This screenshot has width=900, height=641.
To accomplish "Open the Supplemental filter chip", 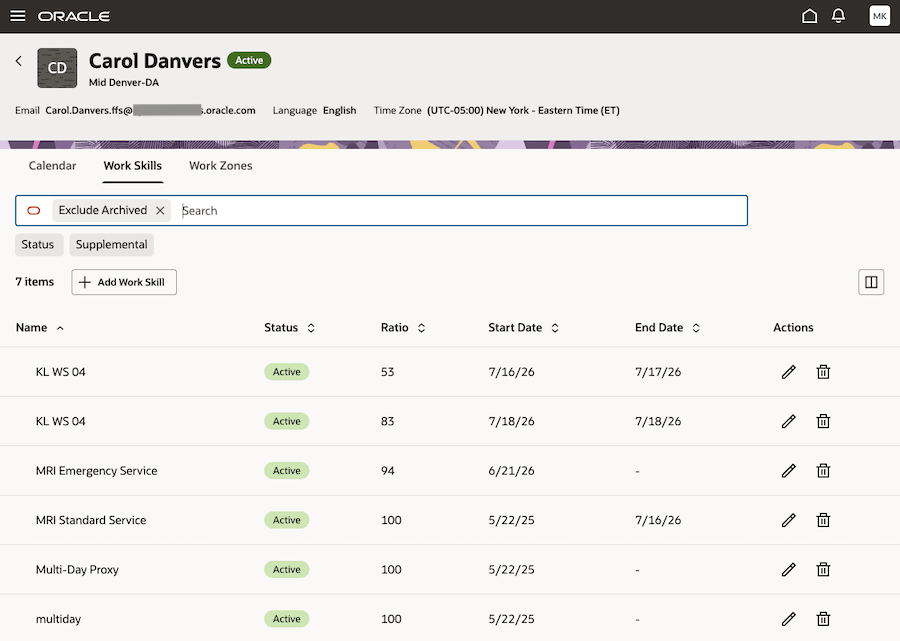I will pos(111,244).
